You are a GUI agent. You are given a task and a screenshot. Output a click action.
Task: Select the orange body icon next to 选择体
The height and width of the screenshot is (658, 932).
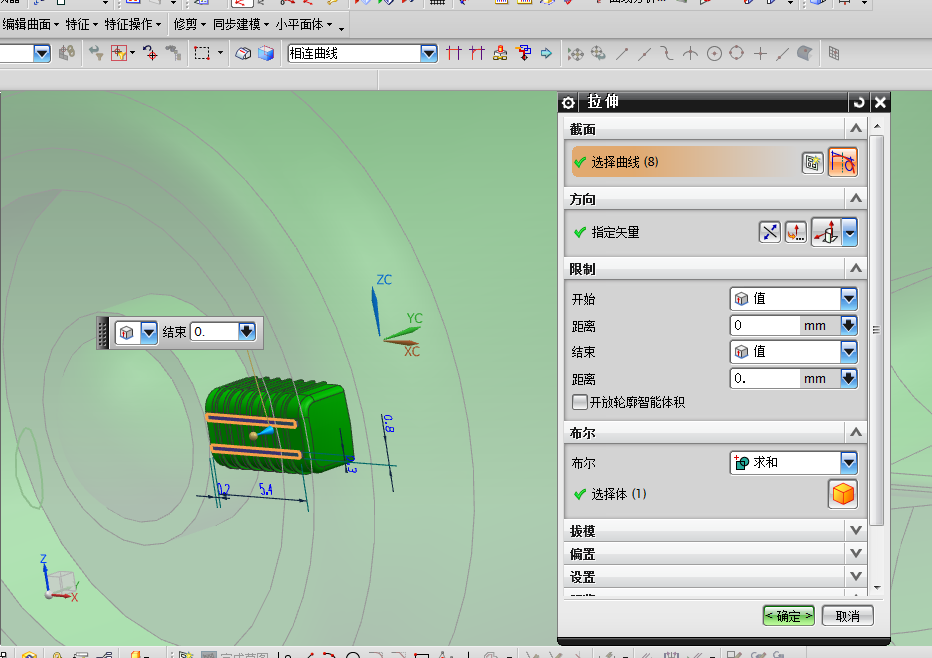pyautogui.click(x=843, y=493)
